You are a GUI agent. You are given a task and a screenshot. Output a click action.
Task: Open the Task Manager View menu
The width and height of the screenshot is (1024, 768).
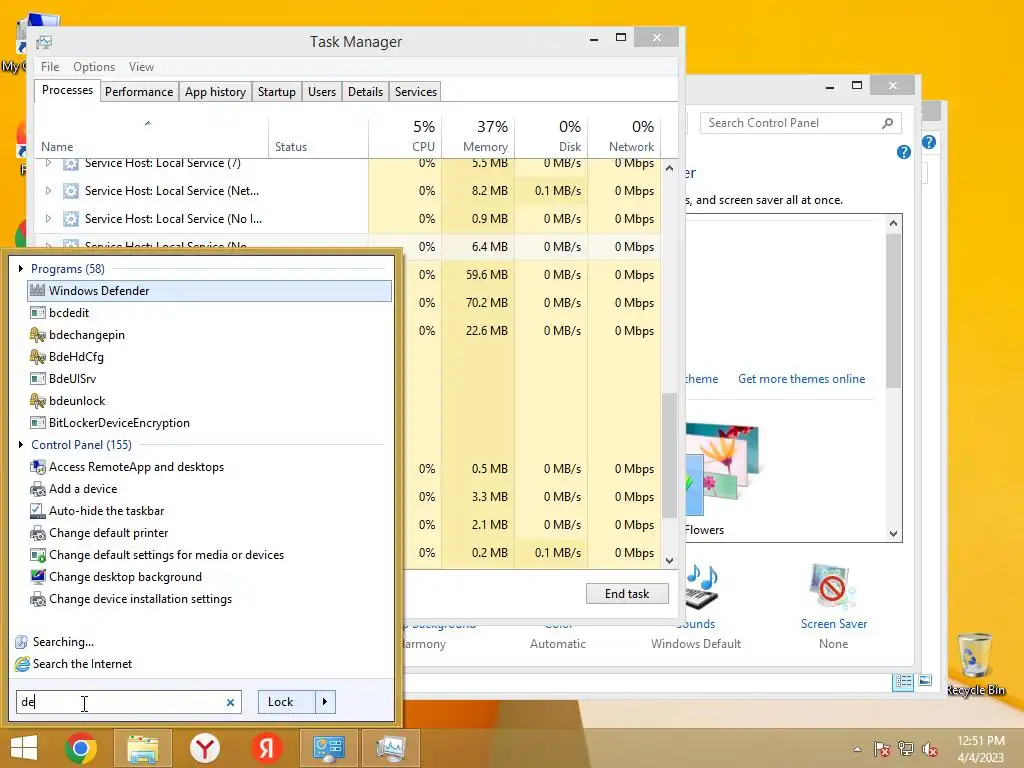(141, 67)
